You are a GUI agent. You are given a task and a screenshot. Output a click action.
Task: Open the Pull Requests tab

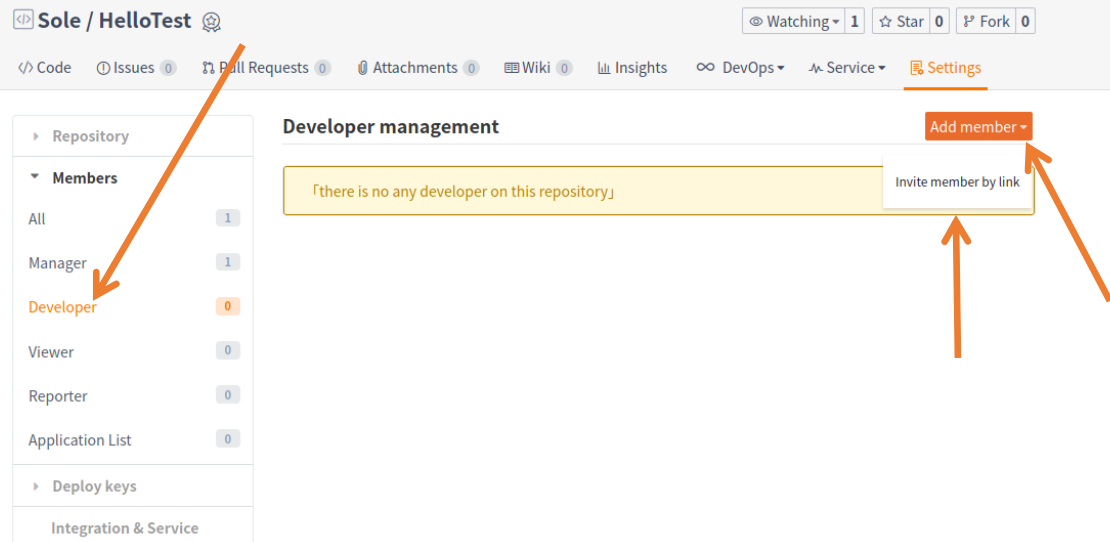point(266,68)
